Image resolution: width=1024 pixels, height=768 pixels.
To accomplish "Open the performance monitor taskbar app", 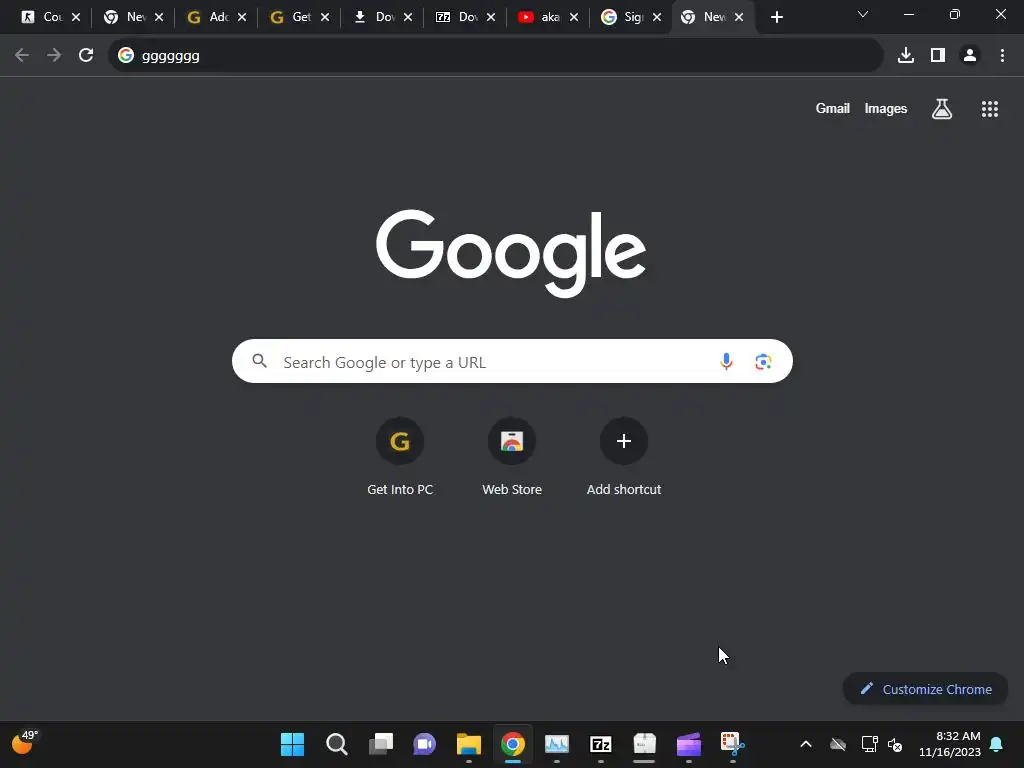I will click(x=556, y=744).
